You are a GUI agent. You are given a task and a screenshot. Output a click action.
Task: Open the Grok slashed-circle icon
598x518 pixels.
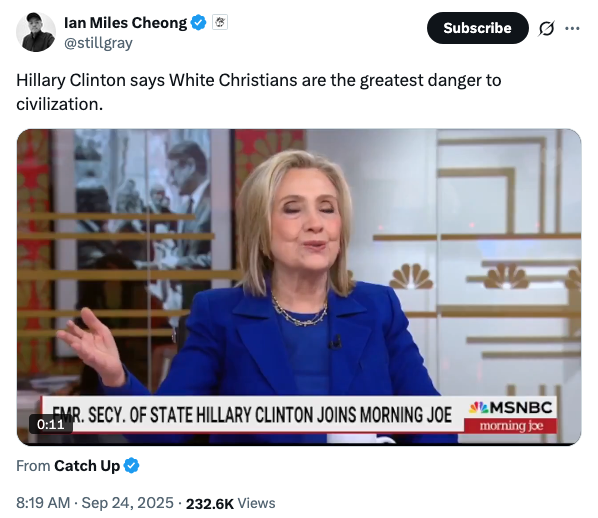546,28
